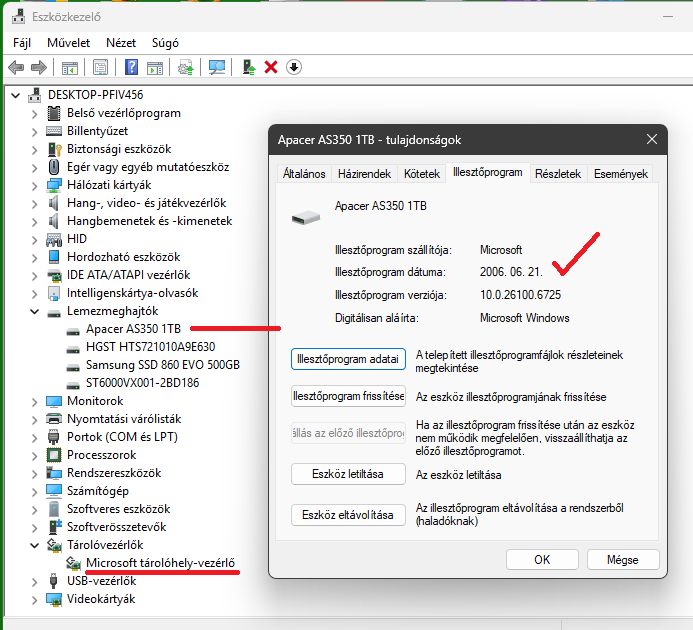The image size is (693, 630).
Task: Open the Nézet menu
Action: click(x=121, y=43)
